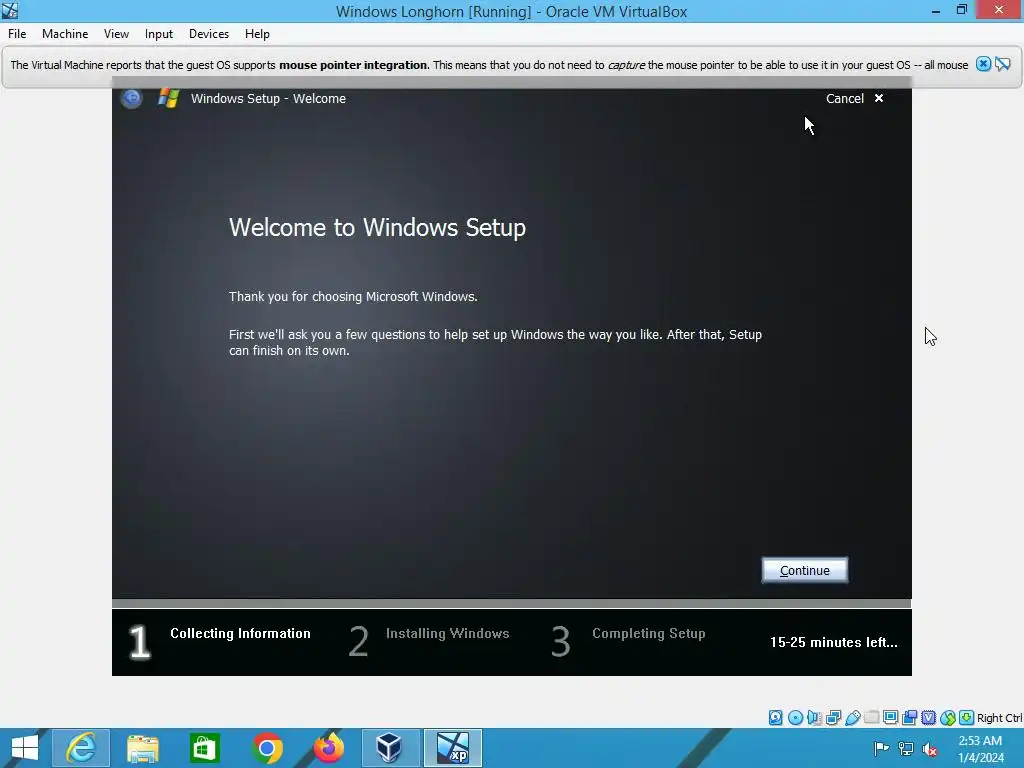This screenshot has width=1024, height=768.
Task: Click the hard disk activity status icon
Action: [775, 718]
